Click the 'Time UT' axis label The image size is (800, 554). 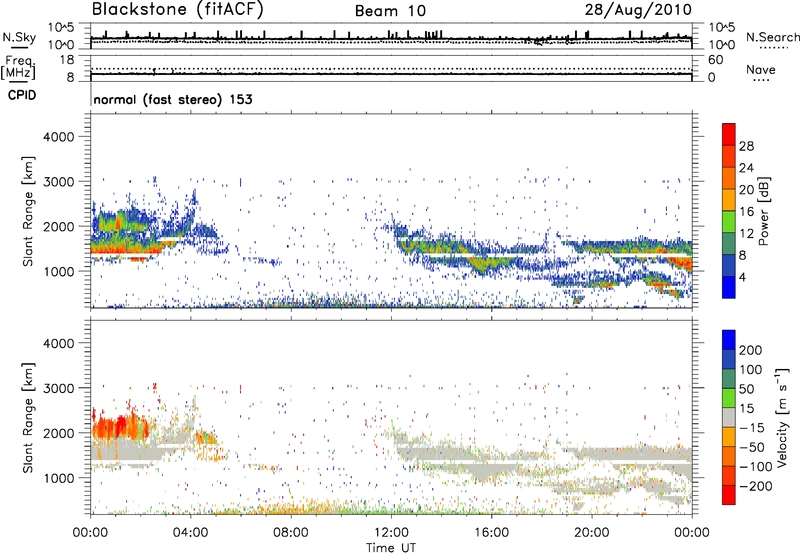pos(391,548)
